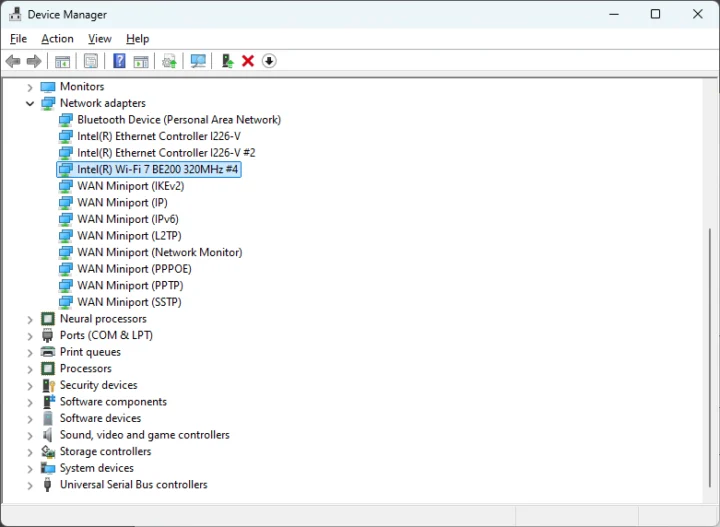720x527 pixels.
Task: Select Intel(R) Ethernet Controller I226-V #2
Action: 166,153
